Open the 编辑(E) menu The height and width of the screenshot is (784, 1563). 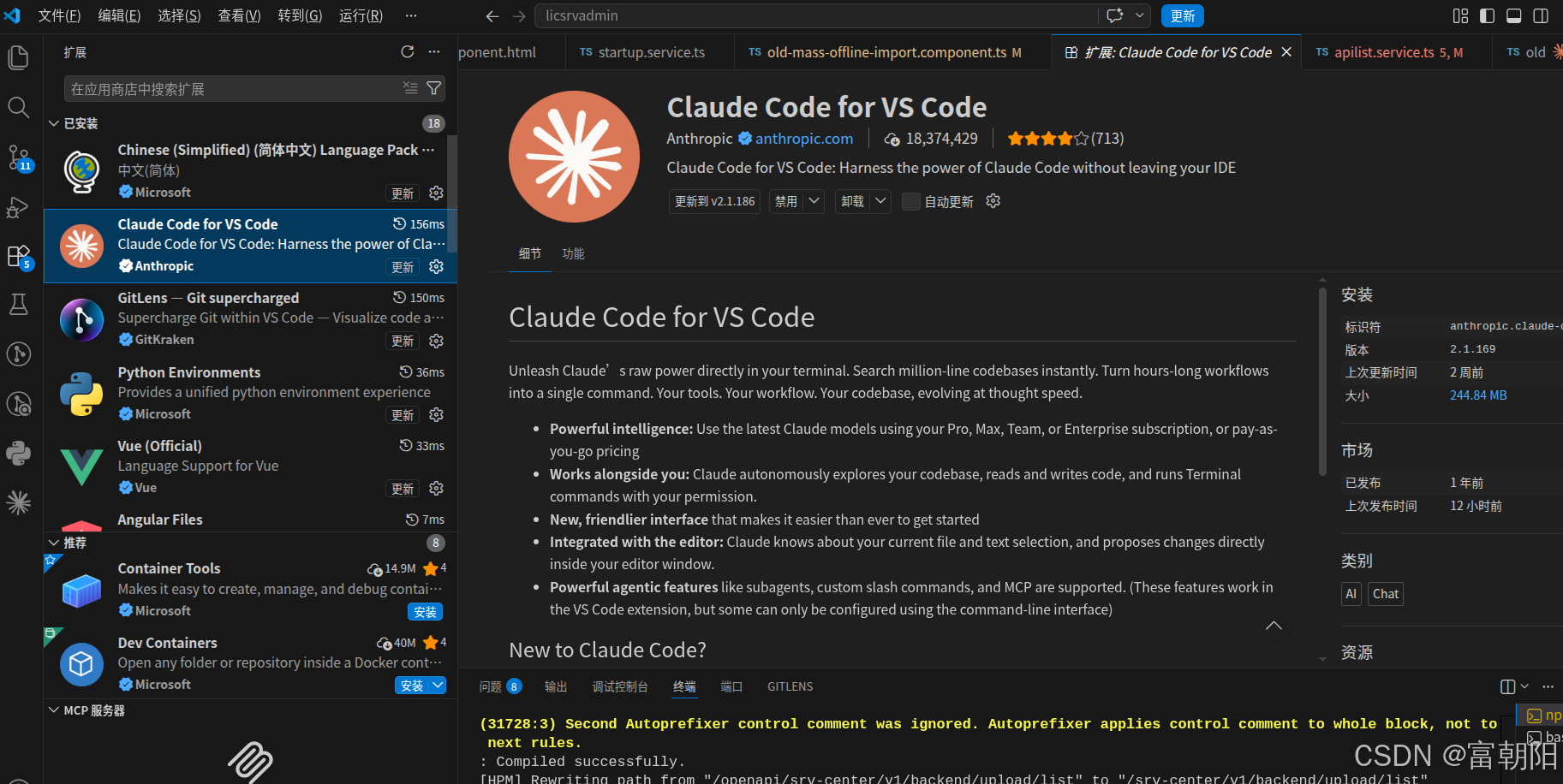[119, 16]
